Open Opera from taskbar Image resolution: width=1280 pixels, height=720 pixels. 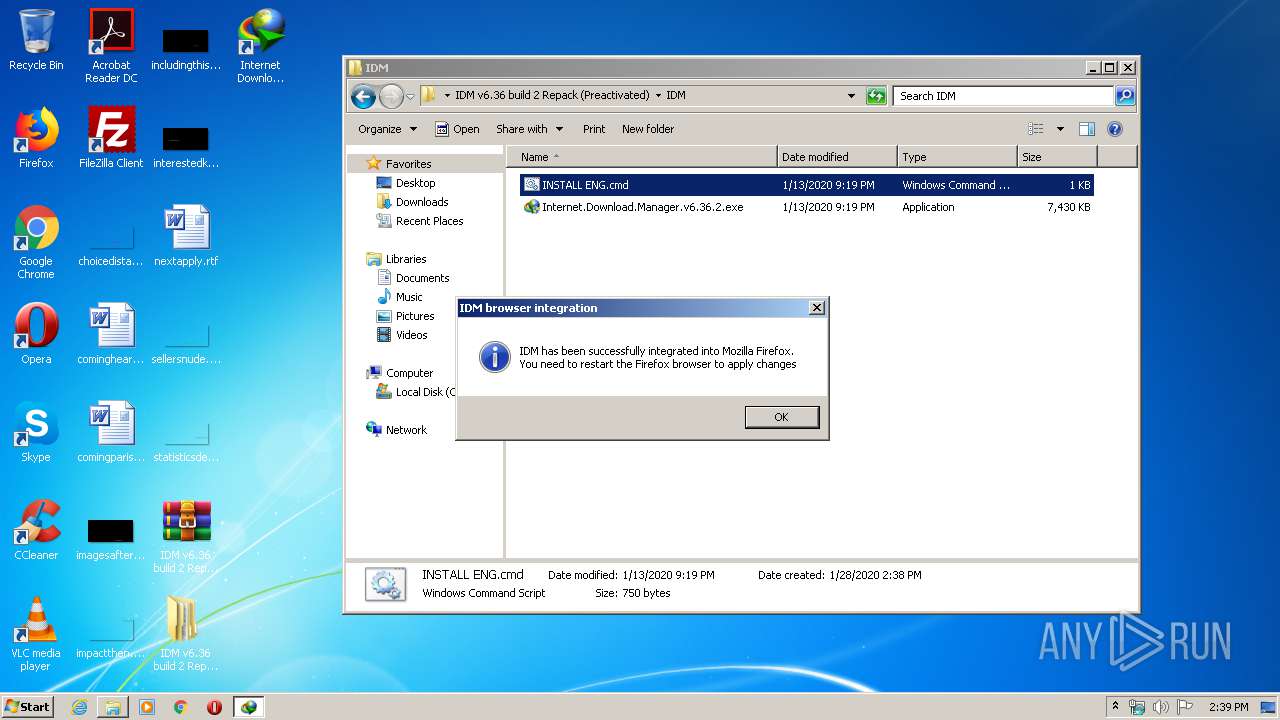(214, 707)
